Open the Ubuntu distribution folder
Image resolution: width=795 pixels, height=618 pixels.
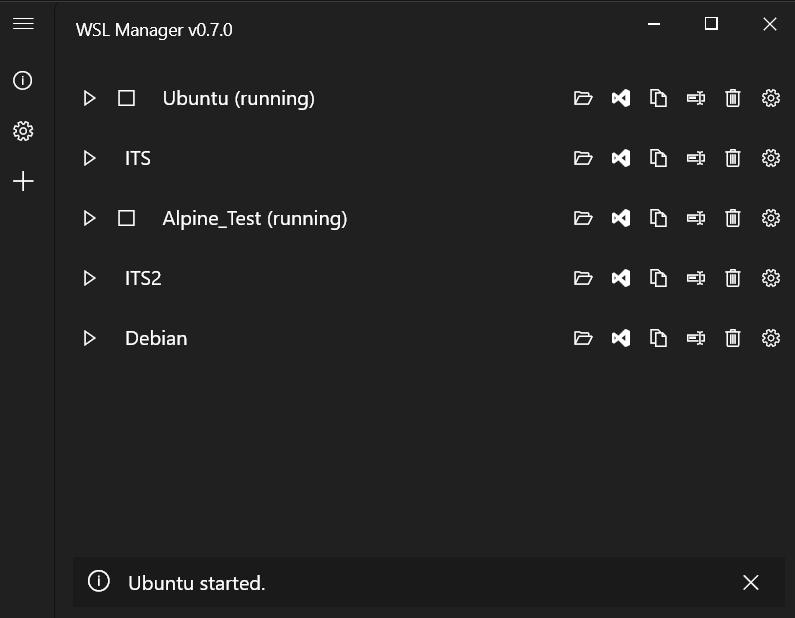(x=583, y=98)
